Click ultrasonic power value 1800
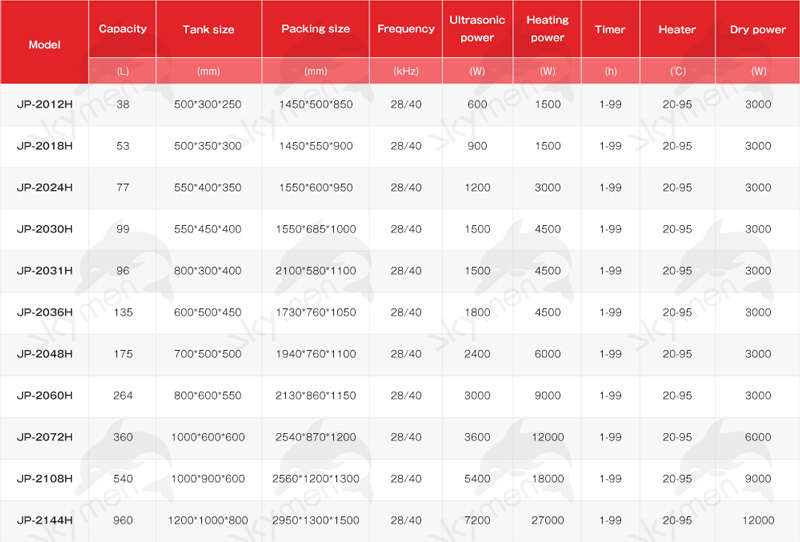The height and width of the screenshot is (542, 800). click(477, 312)
